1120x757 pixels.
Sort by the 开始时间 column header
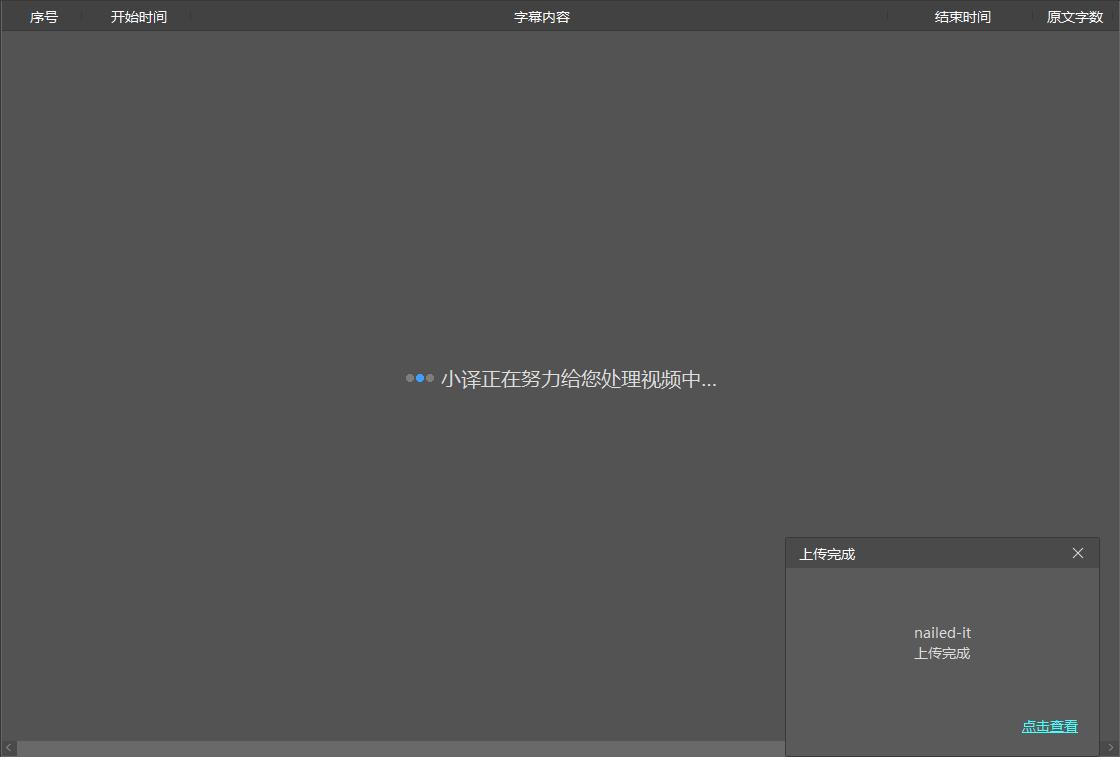(x=138, y=17)
